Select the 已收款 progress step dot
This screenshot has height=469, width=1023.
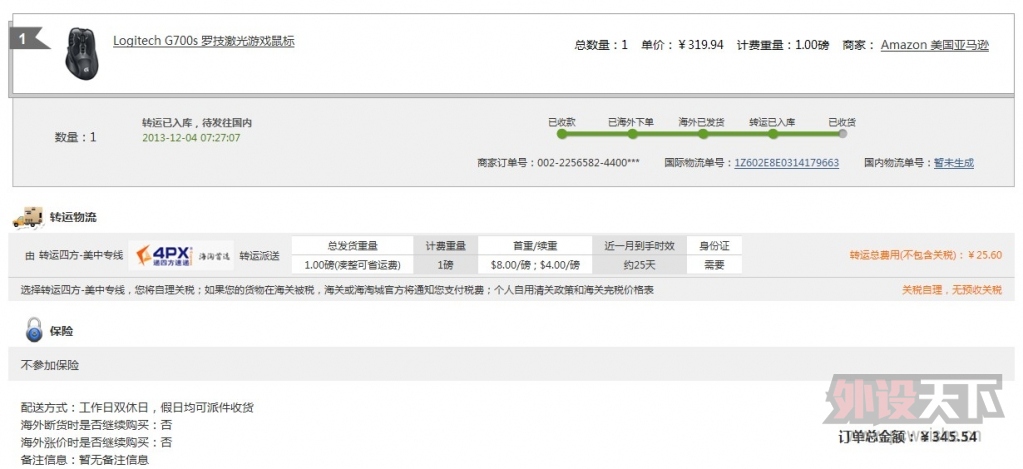click(x=561, y=134)
